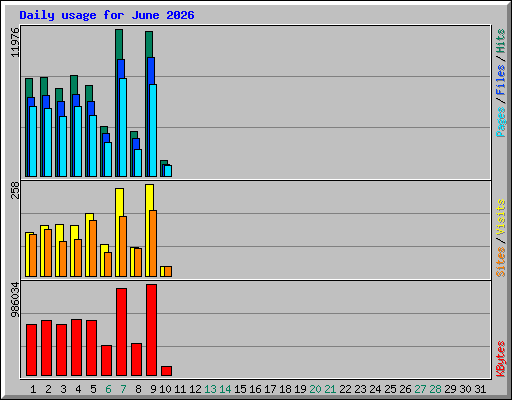Click the 'KBytes' legend label
This screenshot has height=400, width=512.
(x=501, y=359)
